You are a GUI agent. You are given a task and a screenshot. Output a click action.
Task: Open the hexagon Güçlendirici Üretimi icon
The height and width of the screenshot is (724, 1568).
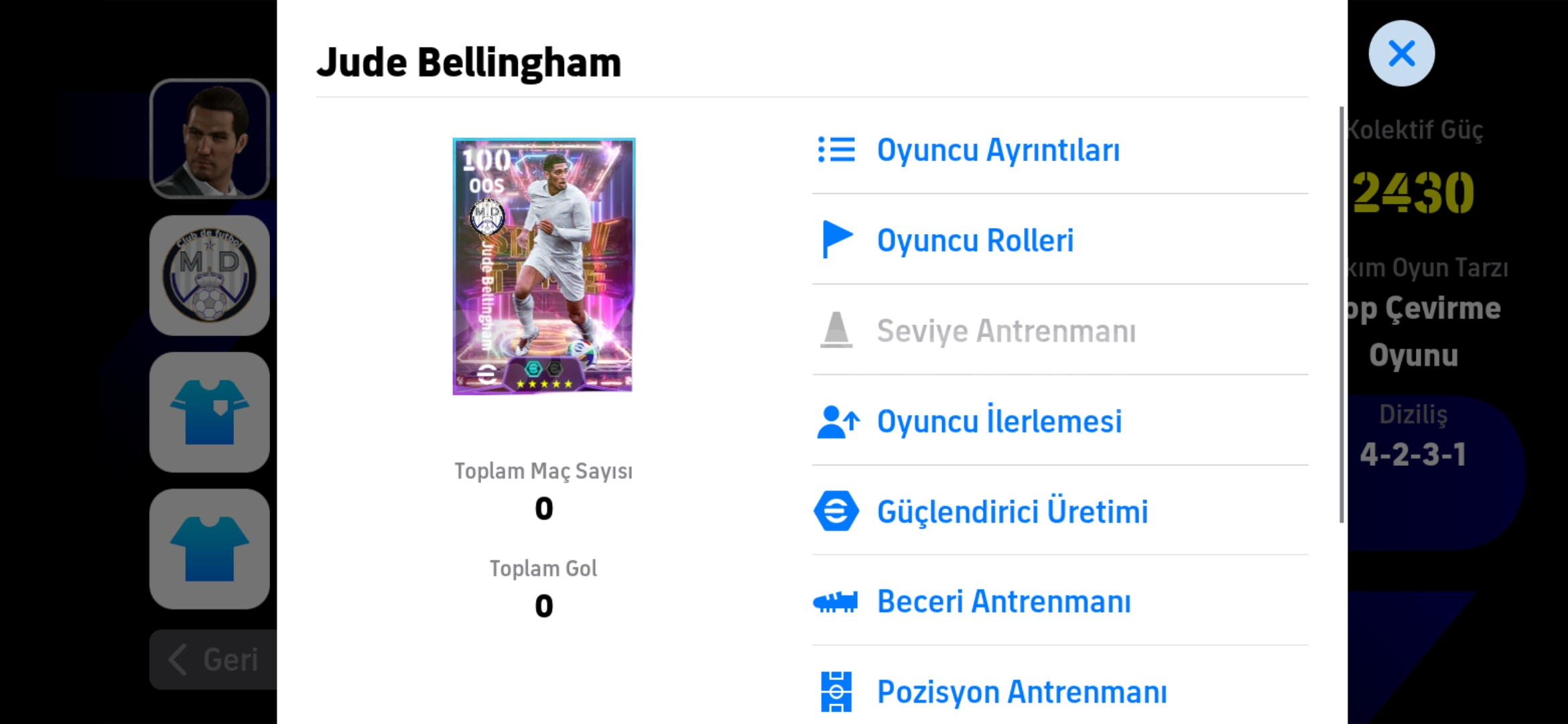(836, 511)
